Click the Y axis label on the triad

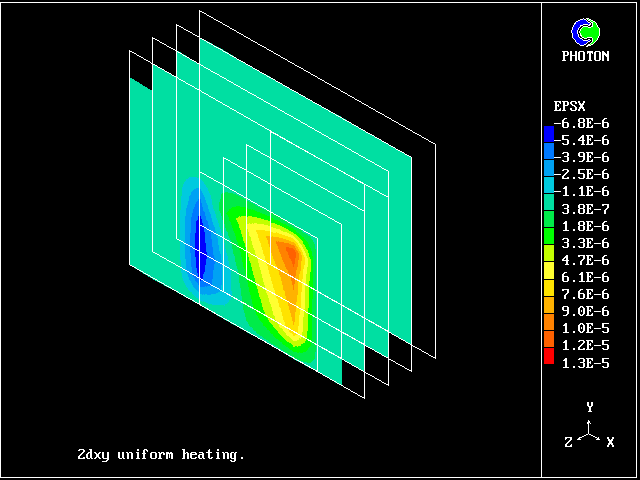(590, 407)
